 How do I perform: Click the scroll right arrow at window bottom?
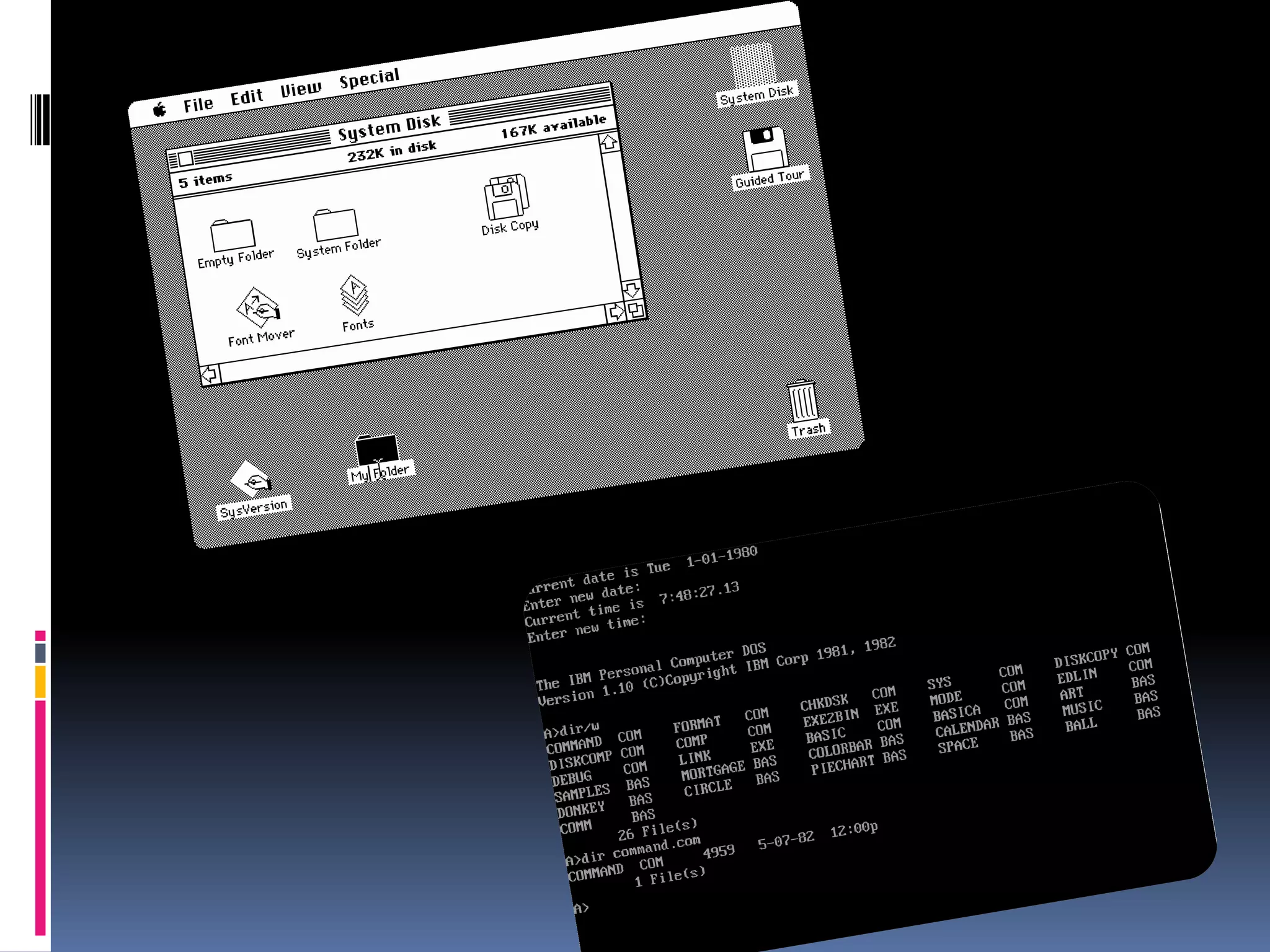[616, 312]
